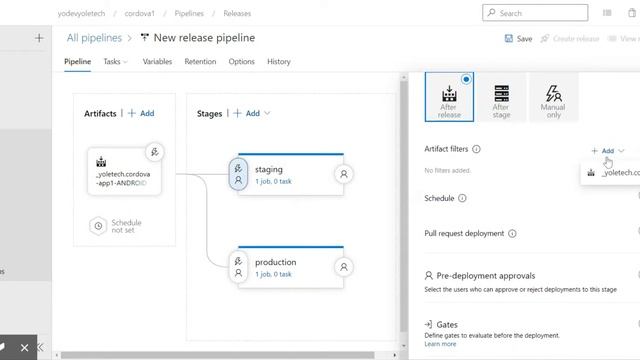This screenshot has width=640, height=360.
Task: Go to All pipelines breadcrumb
Action: pyautogui.click(x=94, y=38)
